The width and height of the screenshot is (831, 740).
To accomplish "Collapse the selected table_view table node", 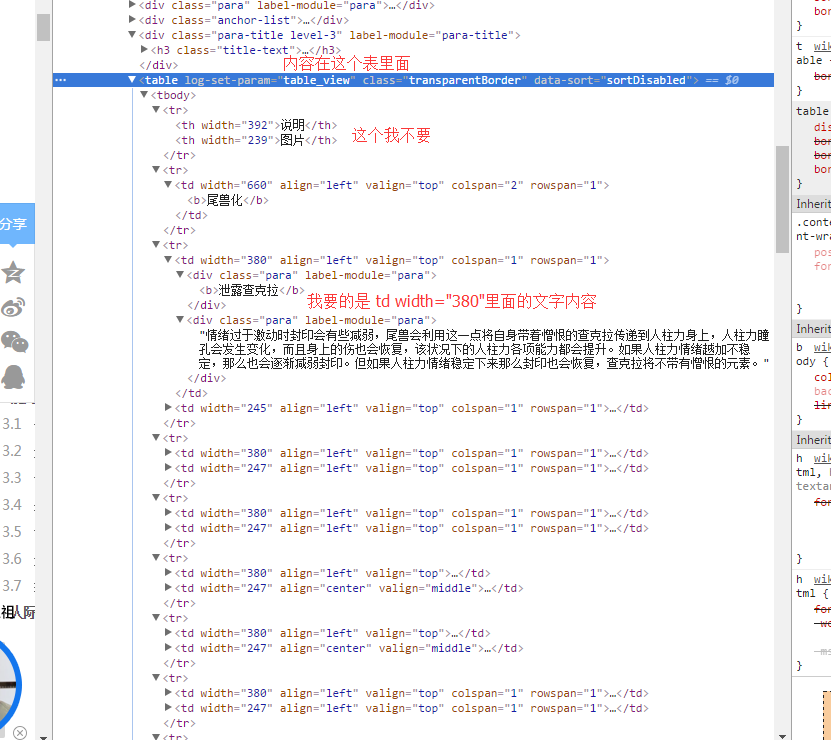I will 133,80.
